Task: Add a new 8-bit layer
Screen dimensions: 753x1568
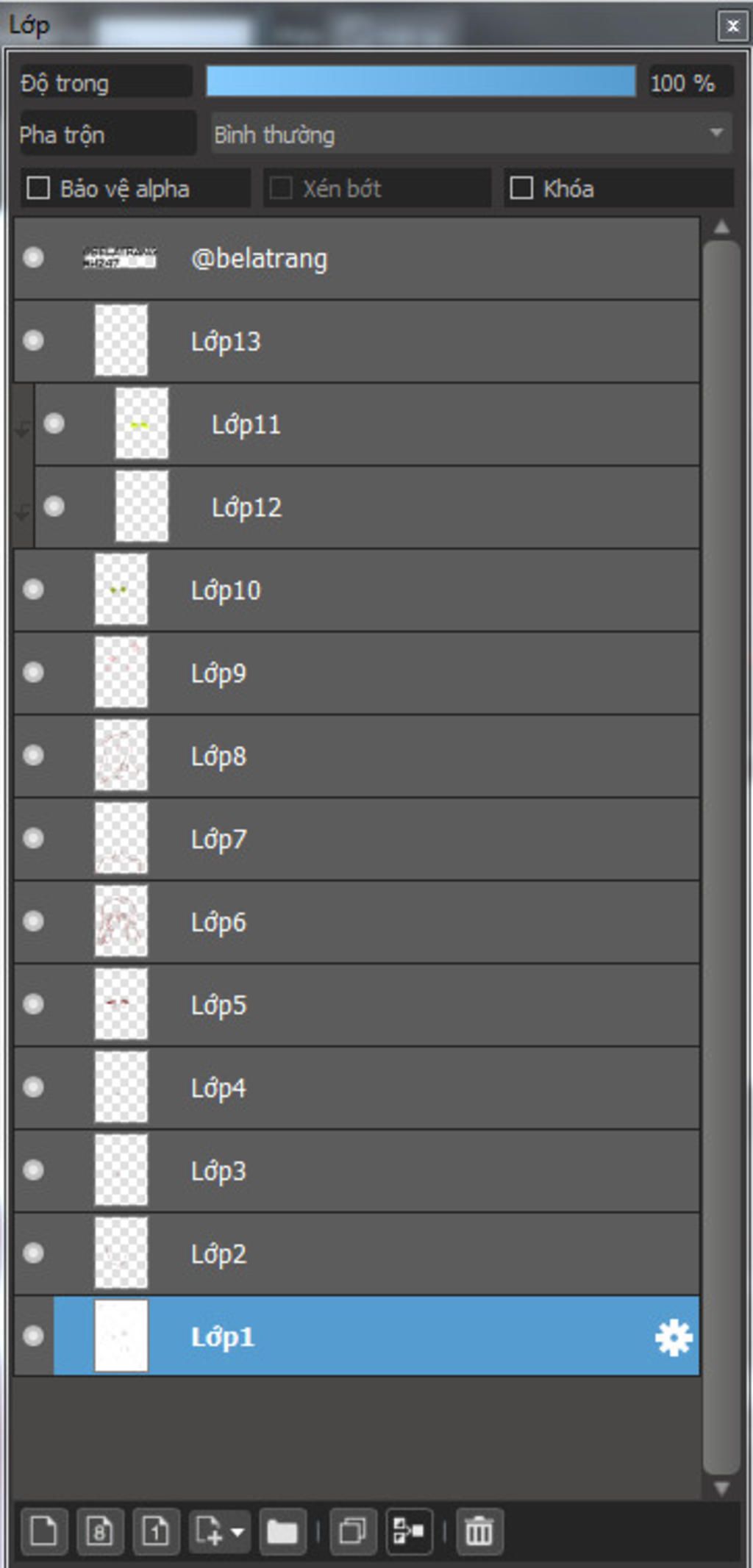Action: [100, 1532]
